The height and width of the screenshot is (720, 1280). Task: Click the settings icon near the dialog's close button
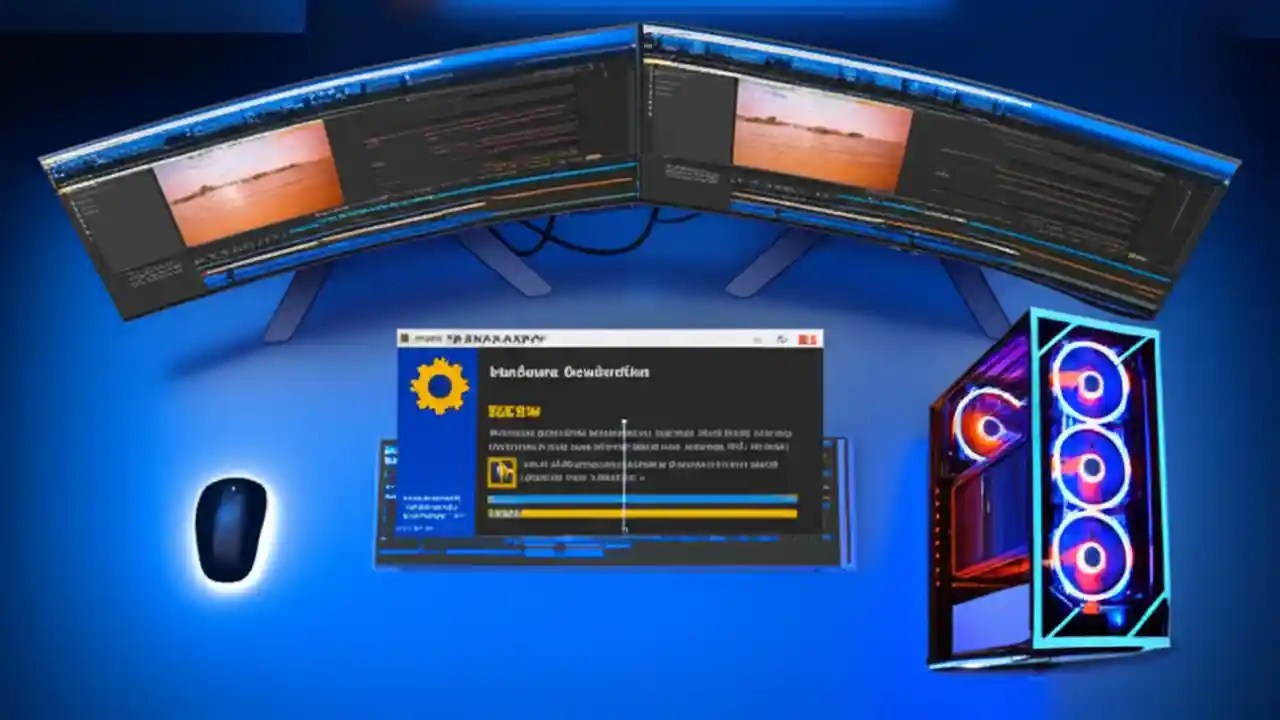pos(783,340)
